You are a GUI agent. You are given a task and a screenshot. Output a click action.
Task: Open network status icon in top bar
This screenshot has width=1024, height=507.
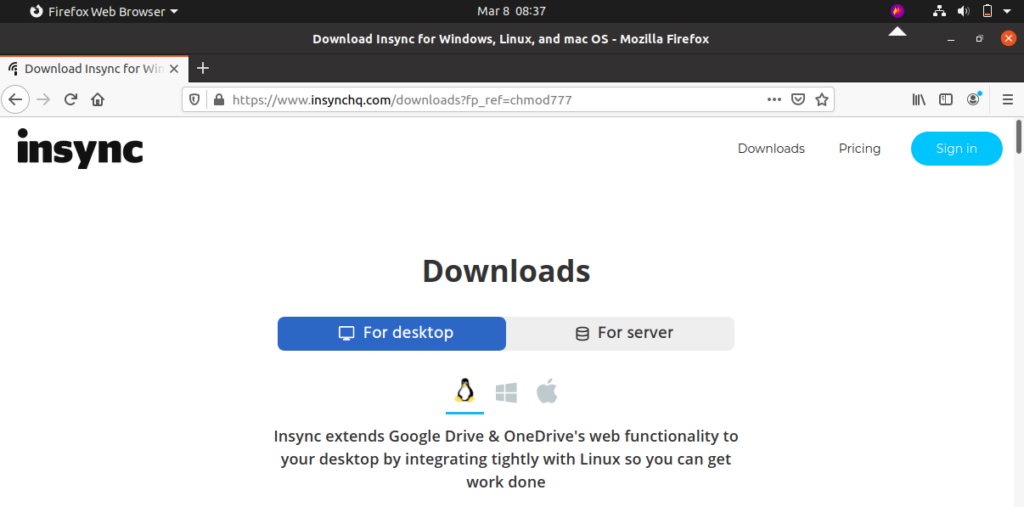point(940,11)
